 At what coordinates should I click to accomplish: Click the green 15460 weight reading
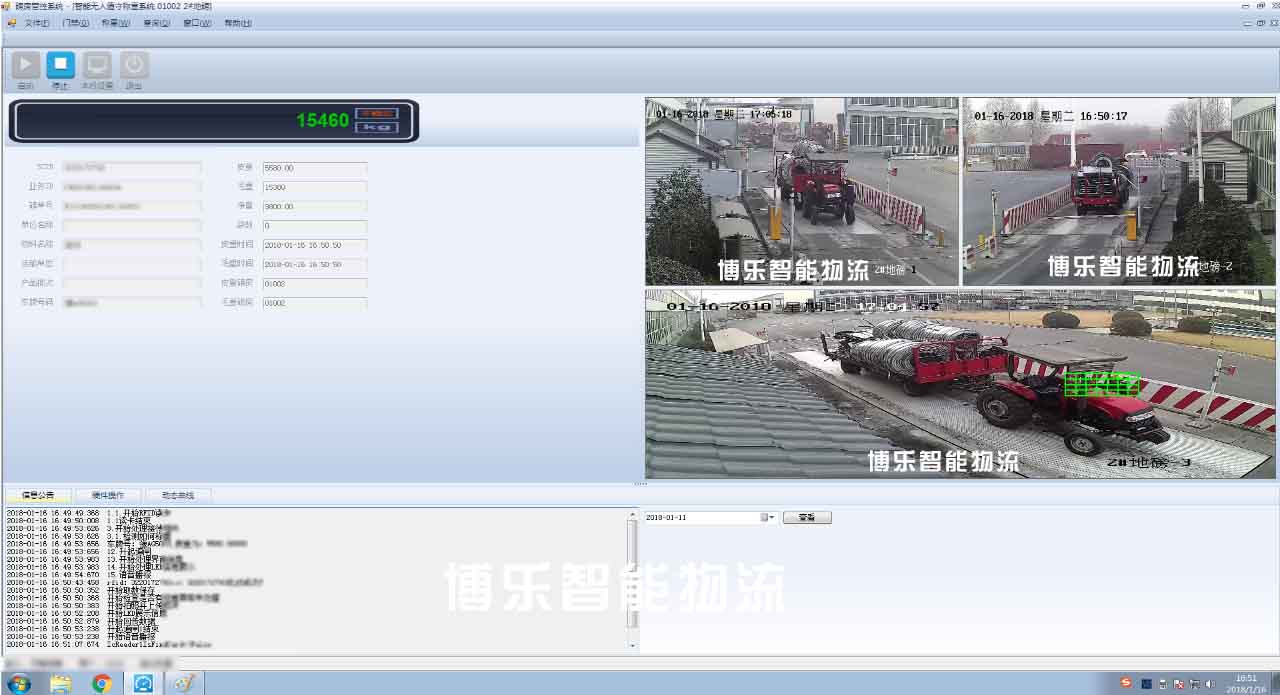tap(322, 121)
